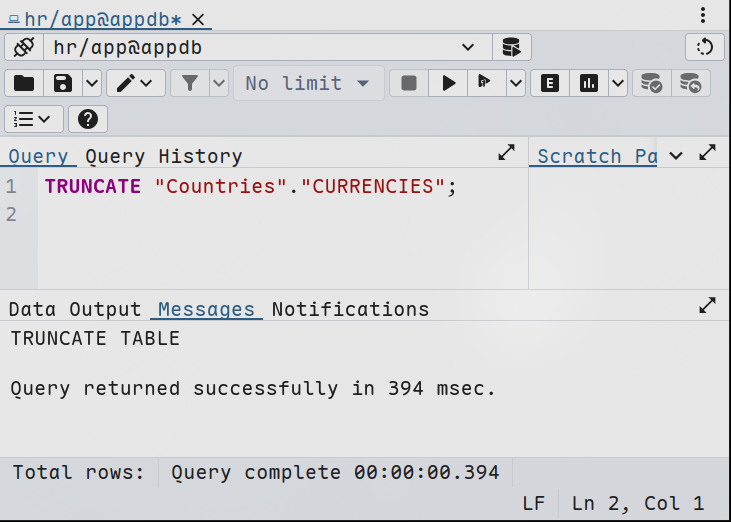731x522 pixels.
Task: Click the new connection database icon
Action: [x=511, y=47]
